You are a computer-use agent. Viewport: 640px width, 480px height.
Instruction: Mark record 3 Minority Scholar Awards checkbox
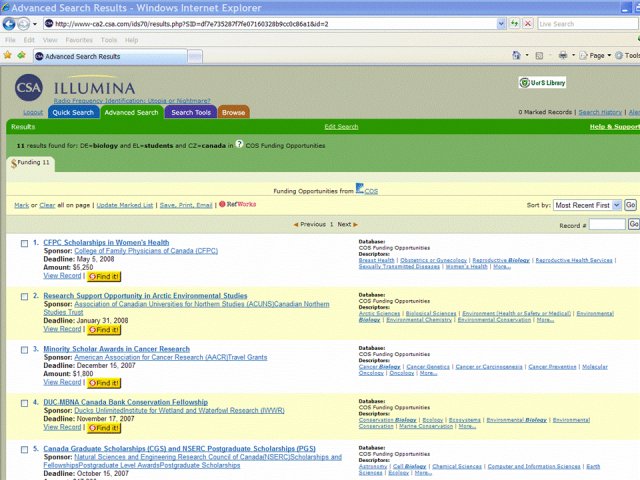(24, 350)
